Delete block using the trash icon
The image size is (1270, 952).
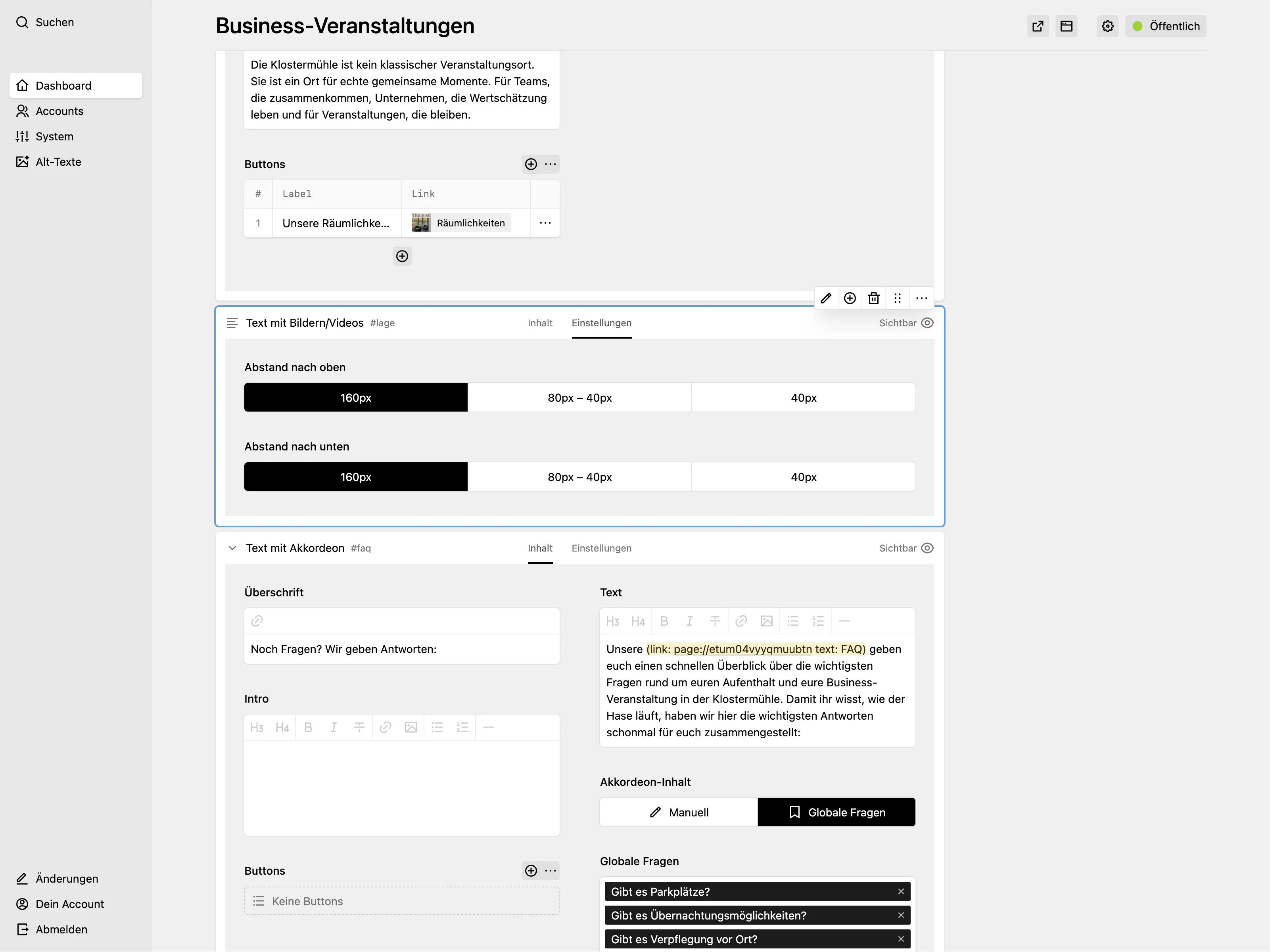874,299
